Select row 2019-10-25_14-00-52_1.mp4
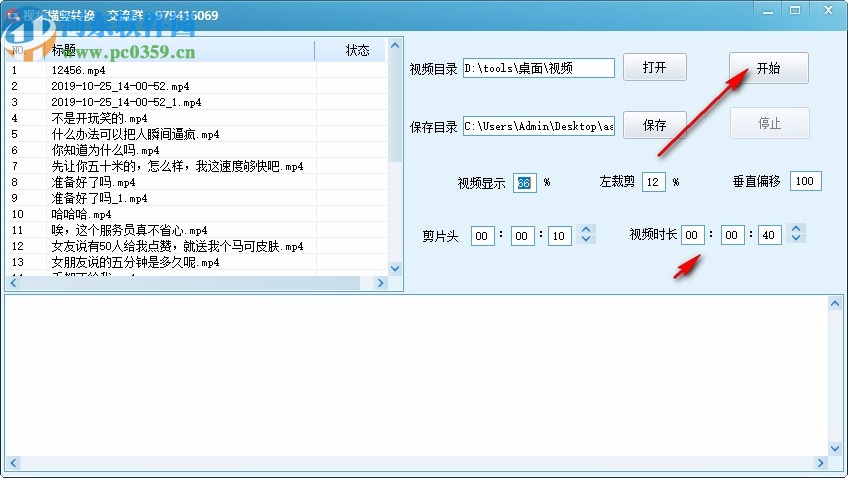The image size is (848, 478). (x=197, y=102)
